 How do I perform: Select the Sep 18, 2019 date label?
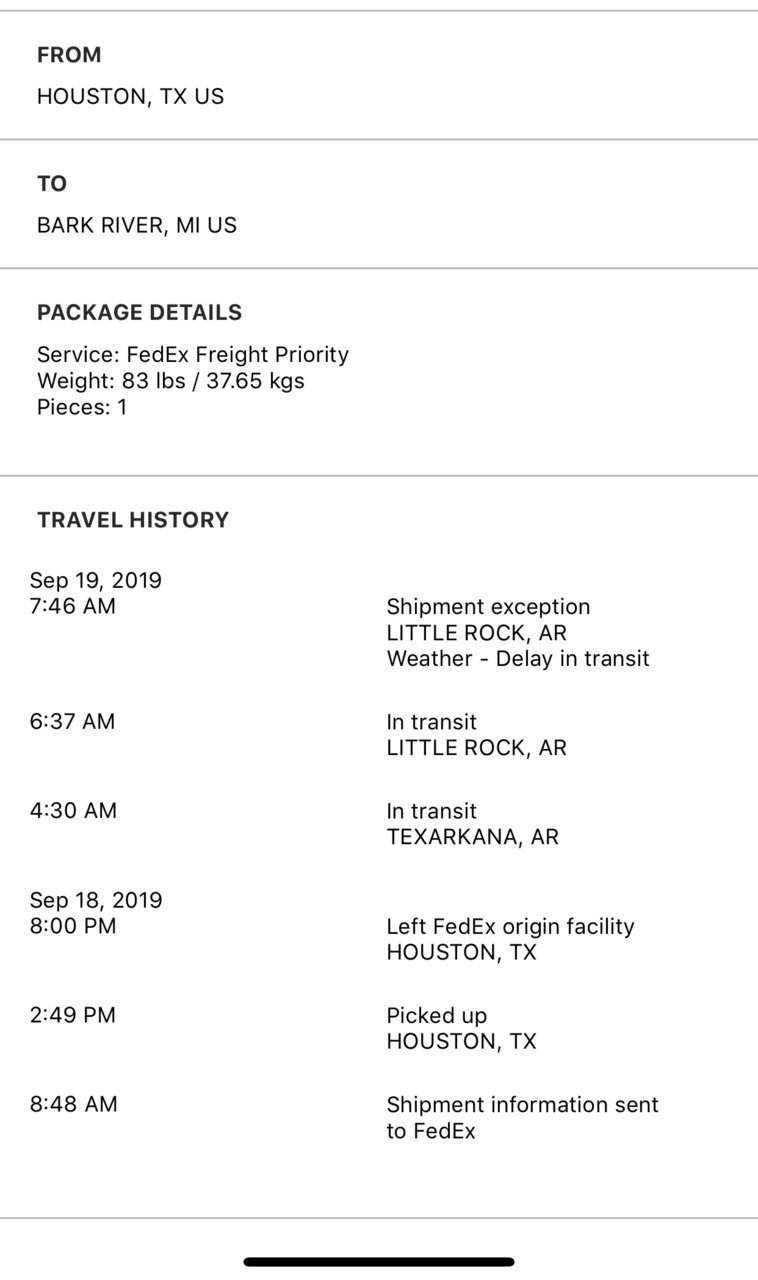[x=96, y=900]
